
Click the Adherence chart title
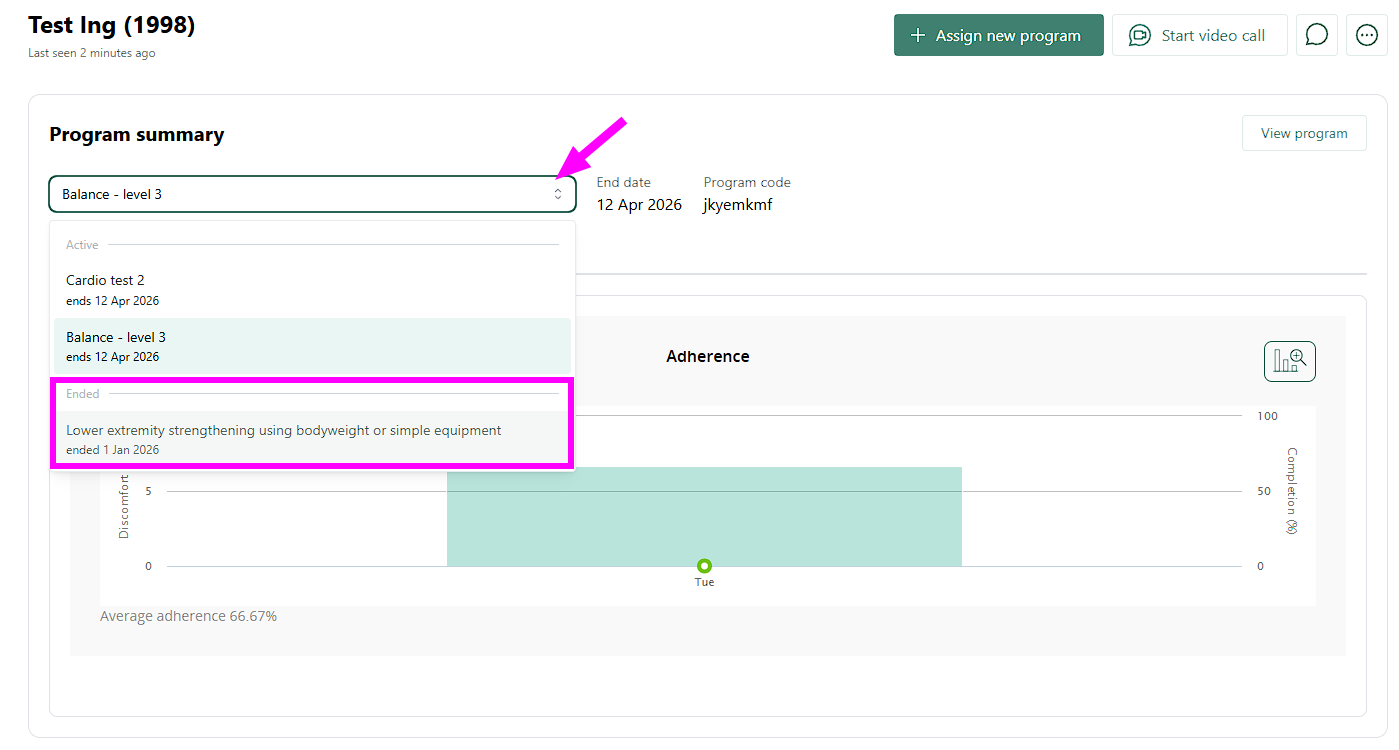[x=708, y=357]
